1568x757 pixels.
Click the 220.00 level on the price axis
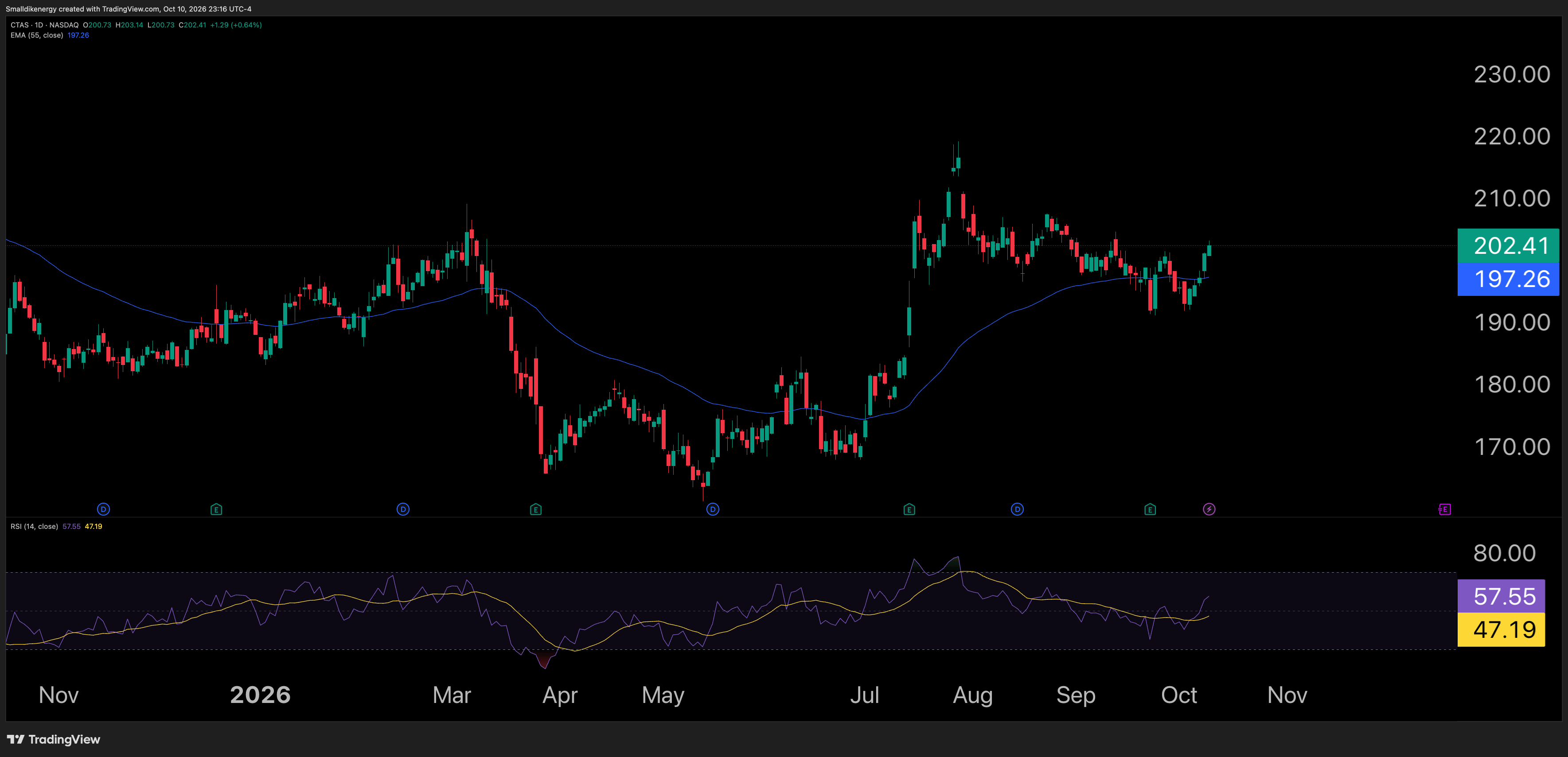coord(1512,136)
